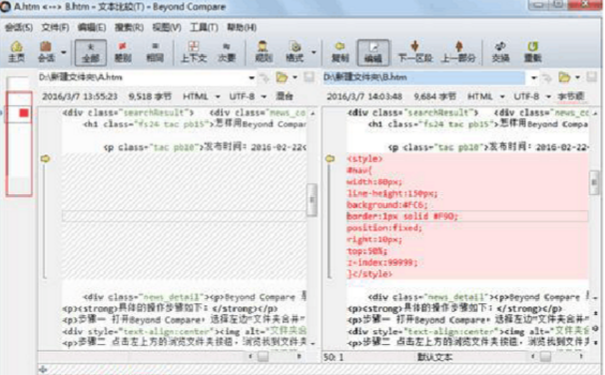Click the right pane browse folder icon

(x=564, y=78)
